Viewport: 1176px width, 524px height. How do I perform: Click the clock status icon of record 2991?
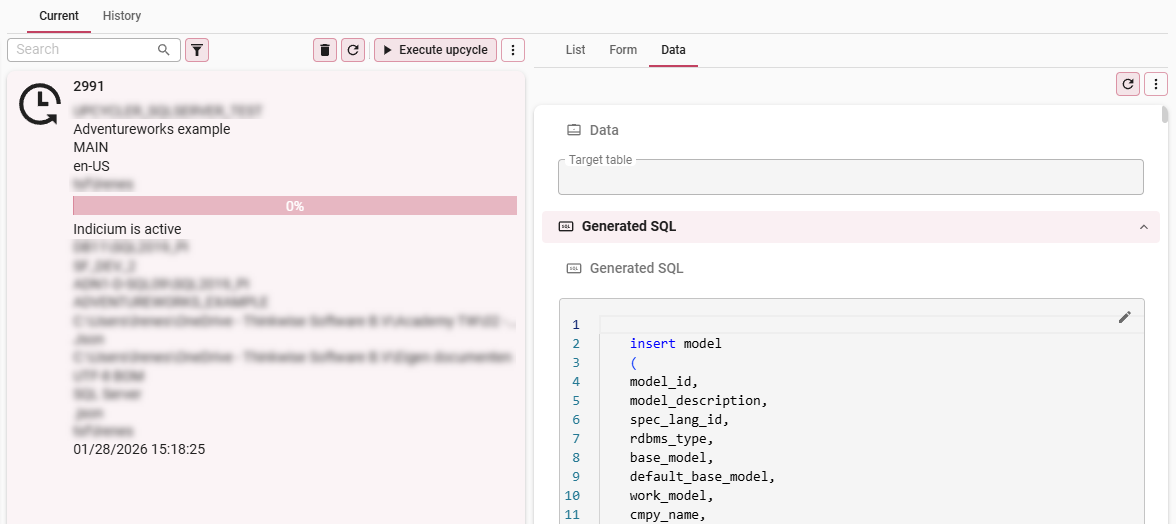point(39,104)
